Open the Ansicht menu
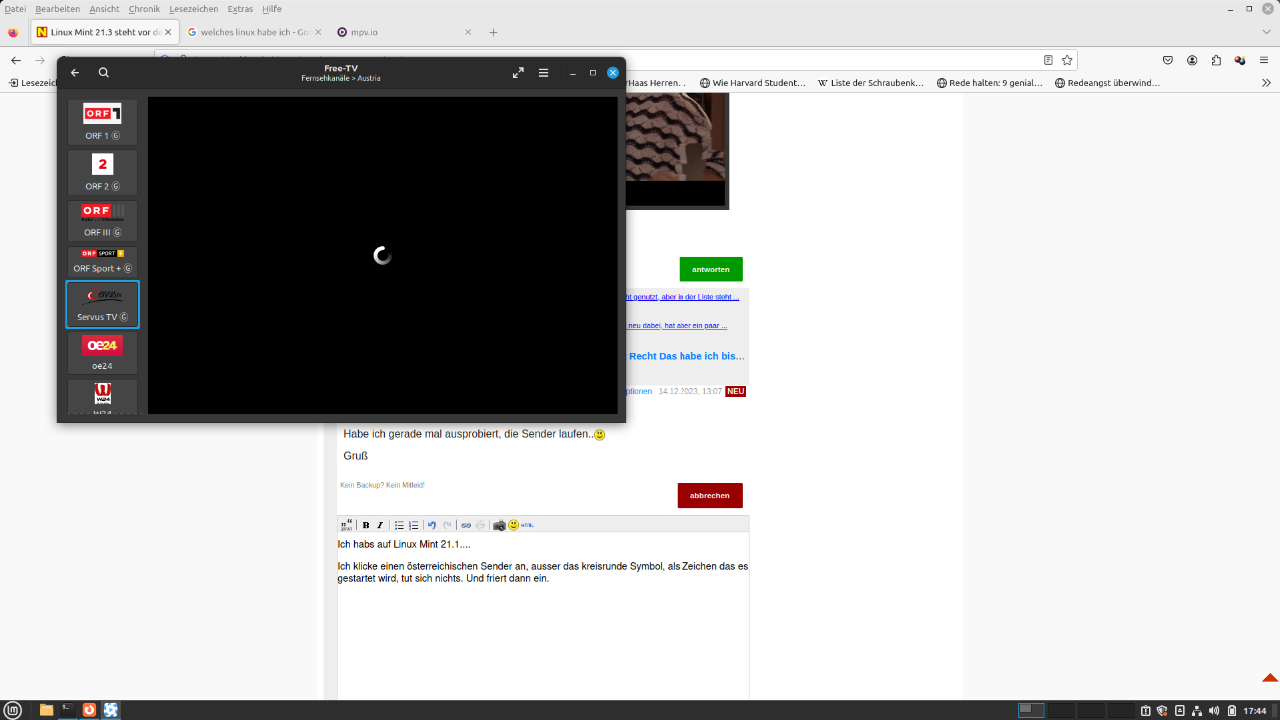The width and height of the screenshot is (1280, 720). 104,9
